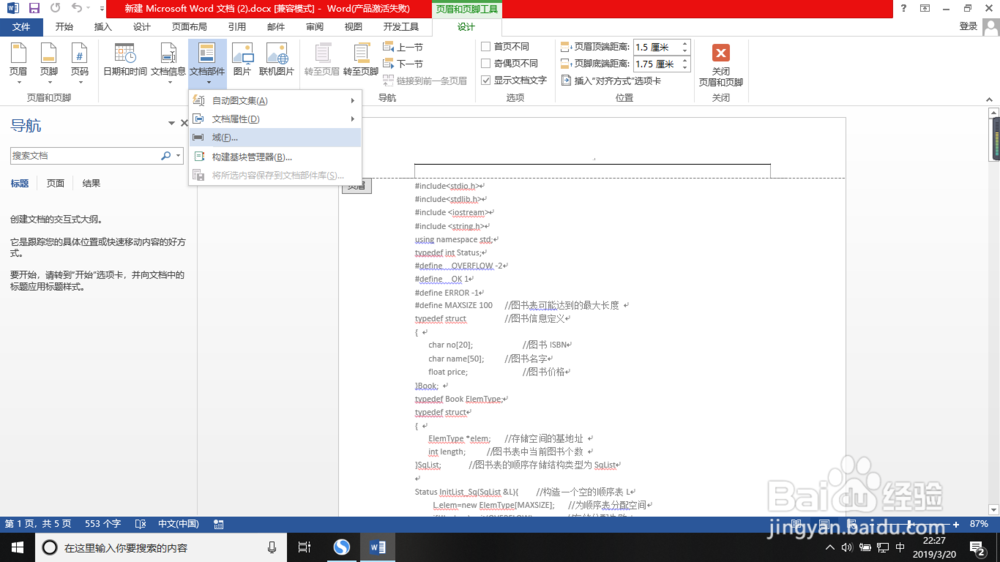
Task: Switch to Insert (插入) tab
Action: [x=103, y=27]
